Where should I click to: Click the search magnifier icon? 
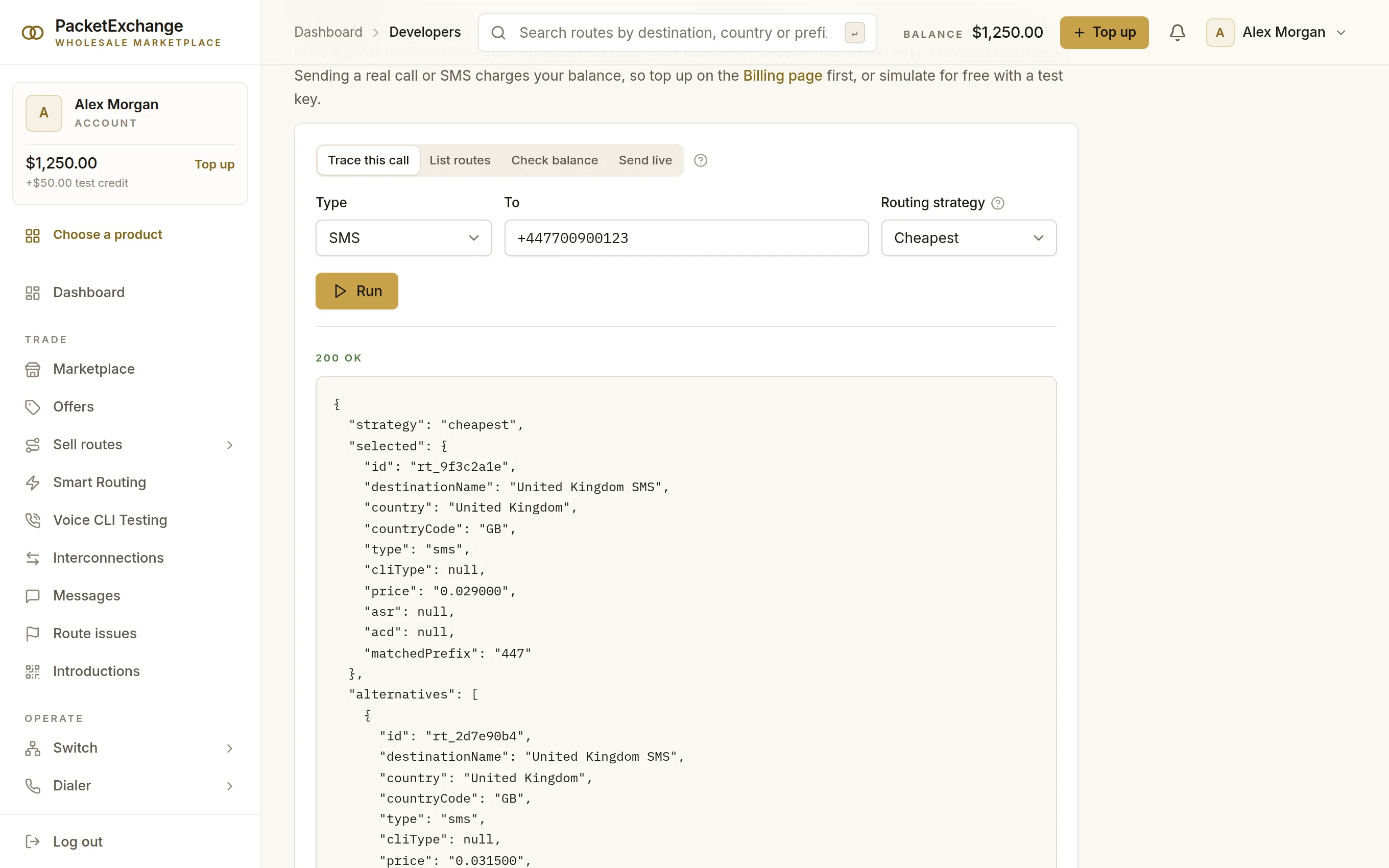pyautogui.click(x=498, y=33)
